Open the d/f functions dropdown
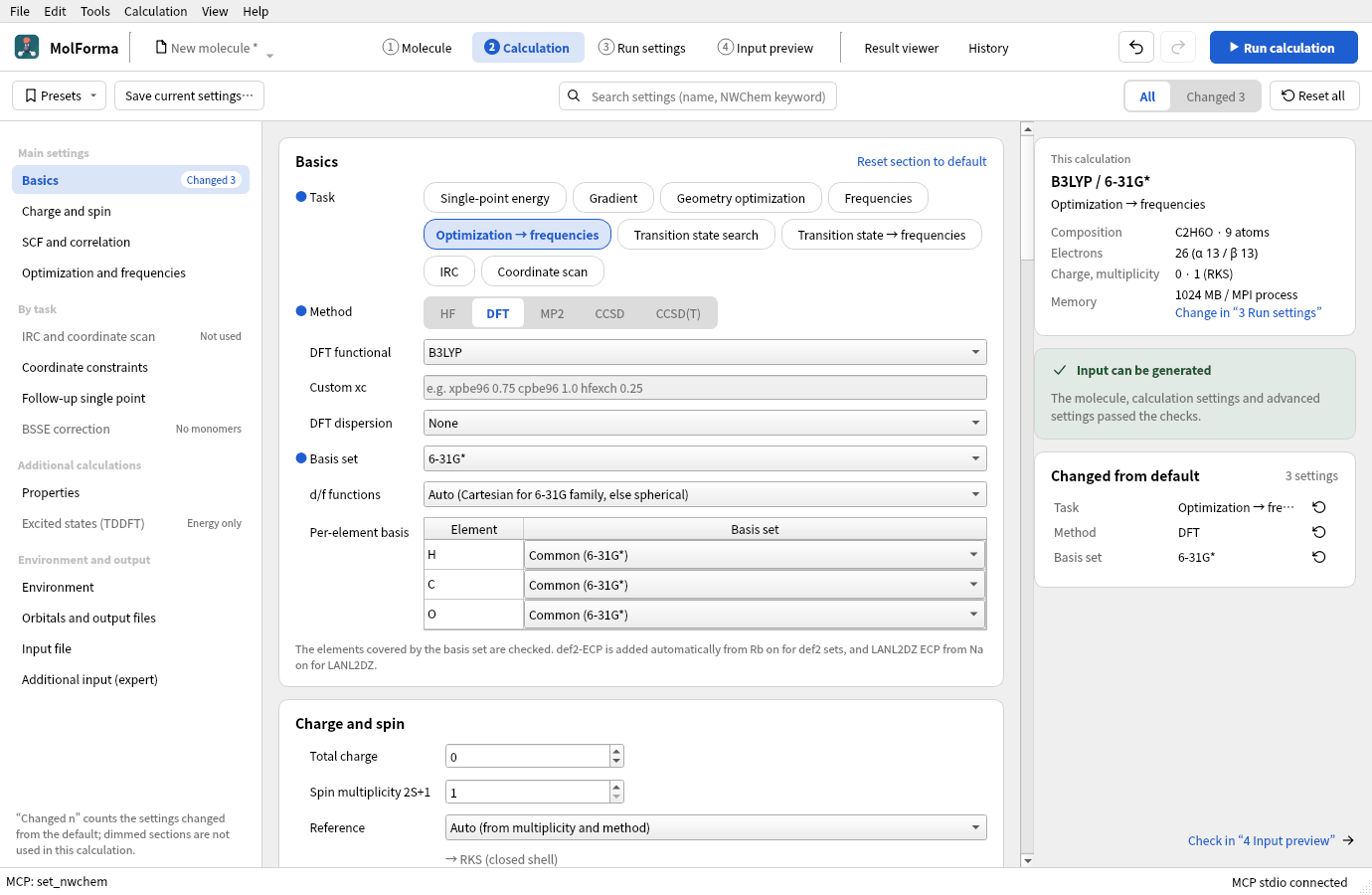Viewport: 1372px width, 895px height. tap(705, 494)
